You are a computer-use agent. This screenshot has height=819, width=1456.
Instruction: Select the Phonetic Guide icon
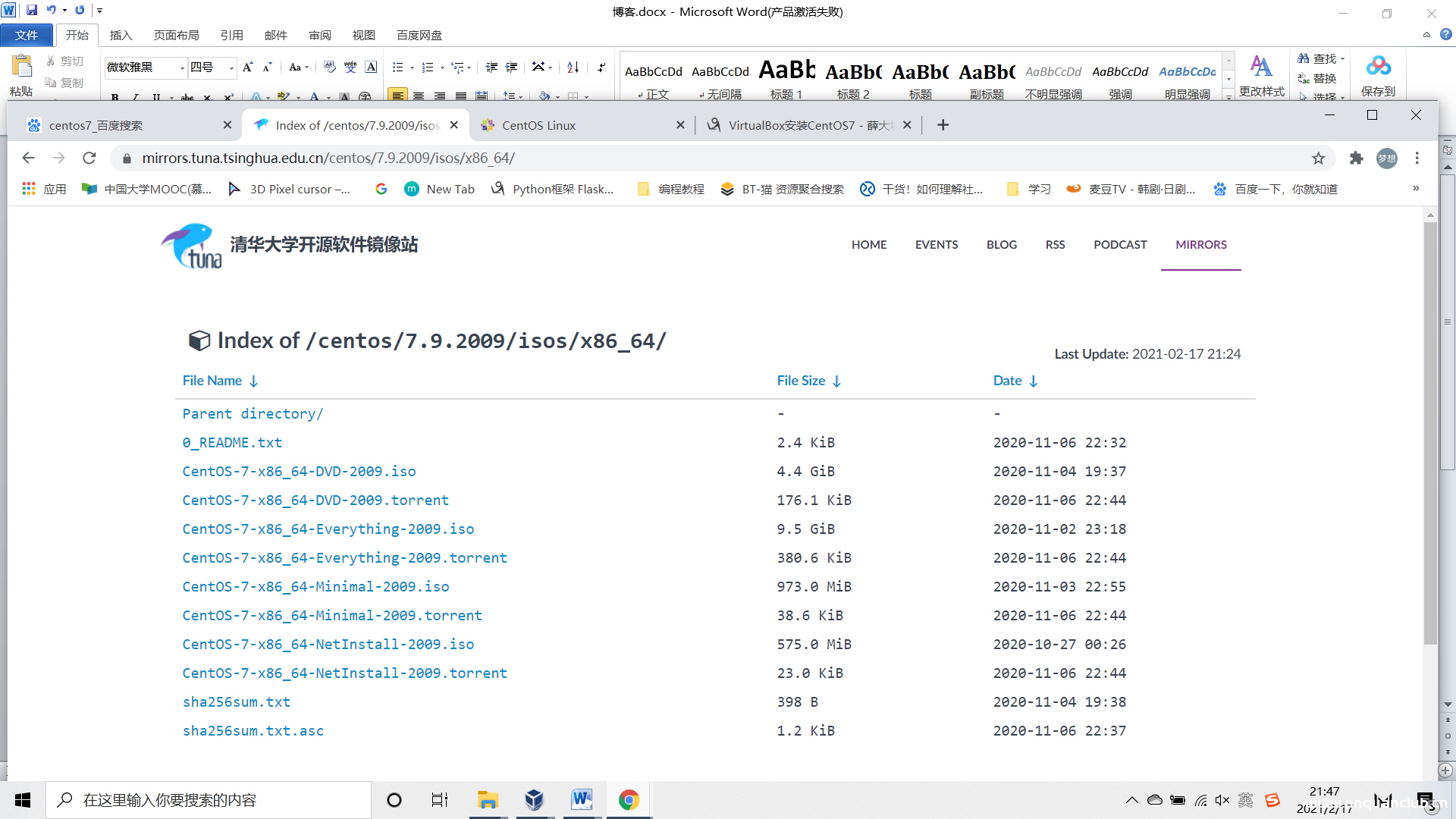[x=350, y=68]
